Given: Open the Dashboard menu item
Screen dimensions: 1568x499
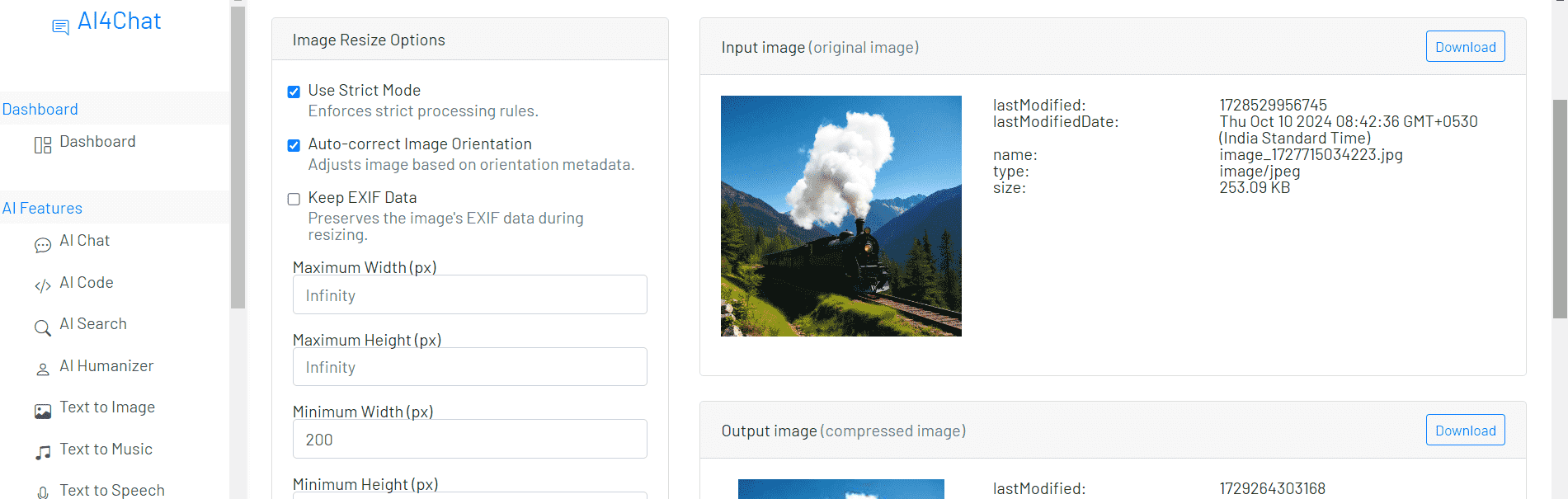Looking at the screenshot, I should [x=97, y=142].
